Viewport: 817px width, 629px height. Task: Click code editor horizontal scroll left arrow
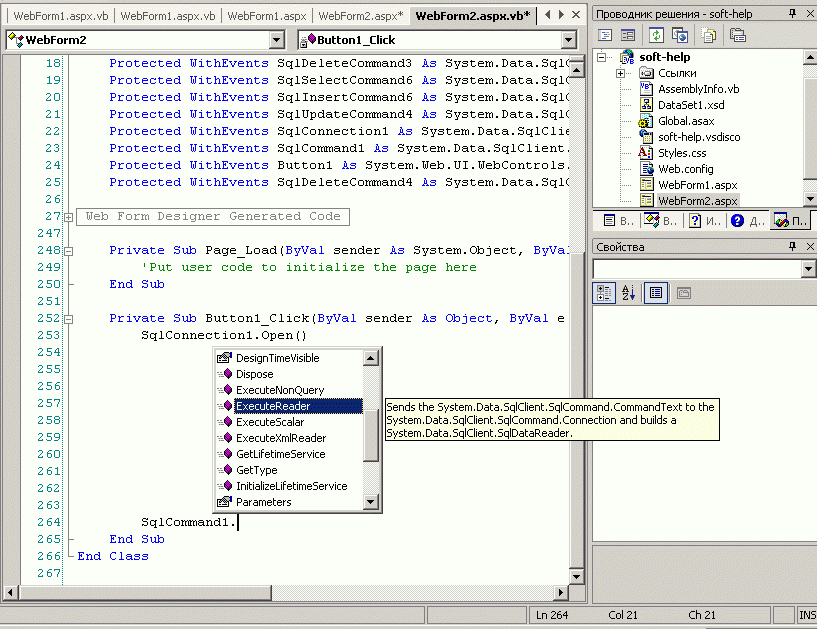coord(10,593)
